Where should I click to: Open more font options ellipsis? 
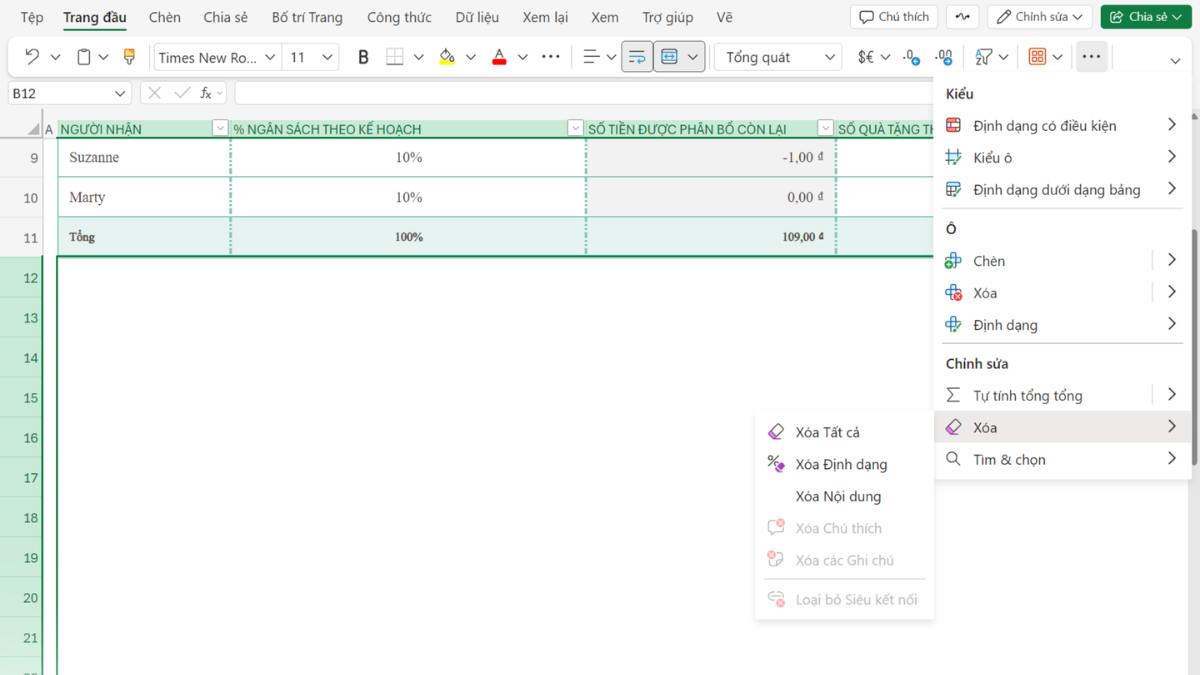tap(550, 57)
